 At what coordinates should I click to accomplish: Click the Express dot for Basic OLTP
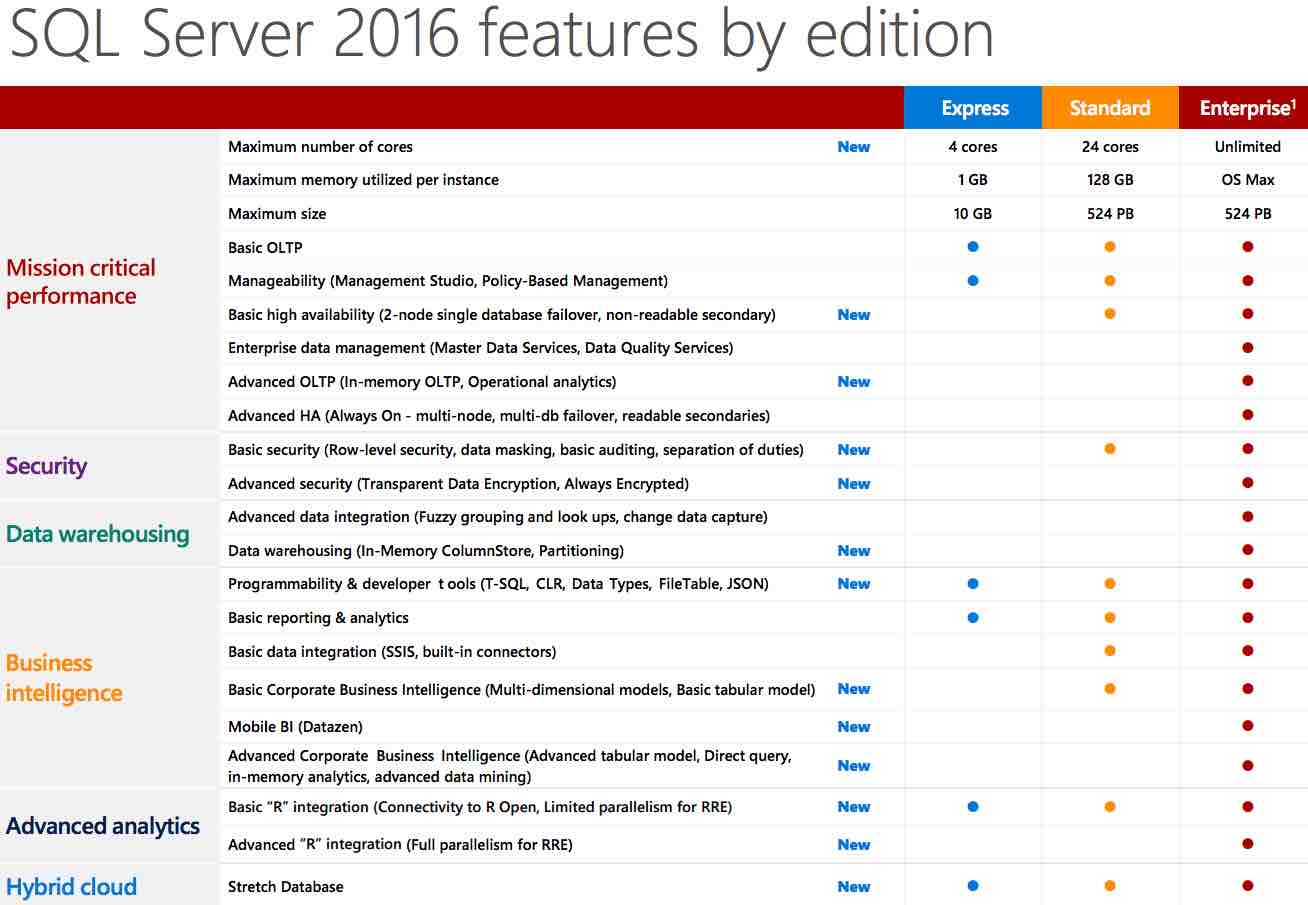(973, 246)
